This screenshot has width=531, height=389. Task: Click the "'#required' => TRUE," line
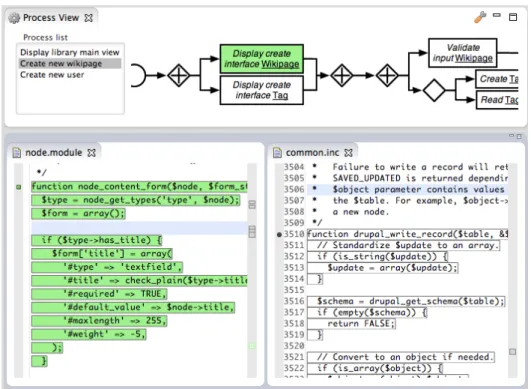[99, 294]
